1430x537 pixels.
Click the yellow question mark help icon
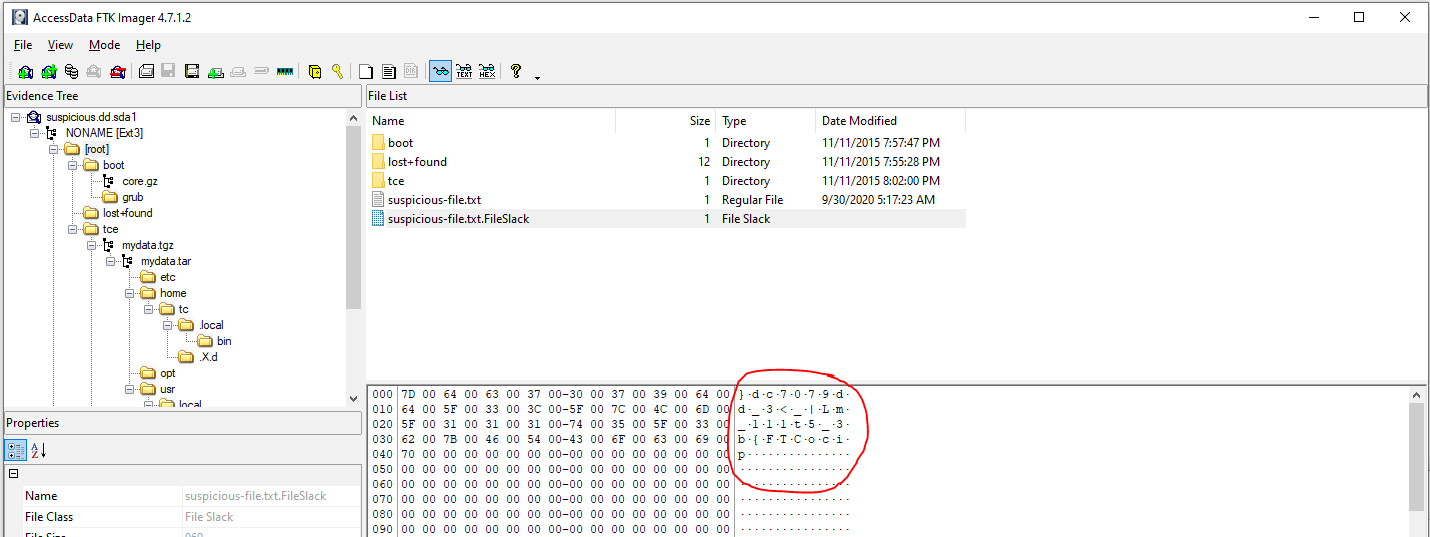tap(516, 71)
